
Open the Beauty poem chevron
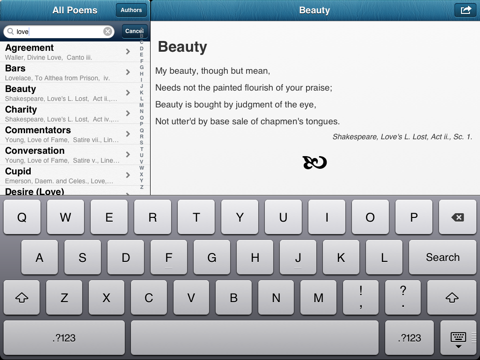128,93
